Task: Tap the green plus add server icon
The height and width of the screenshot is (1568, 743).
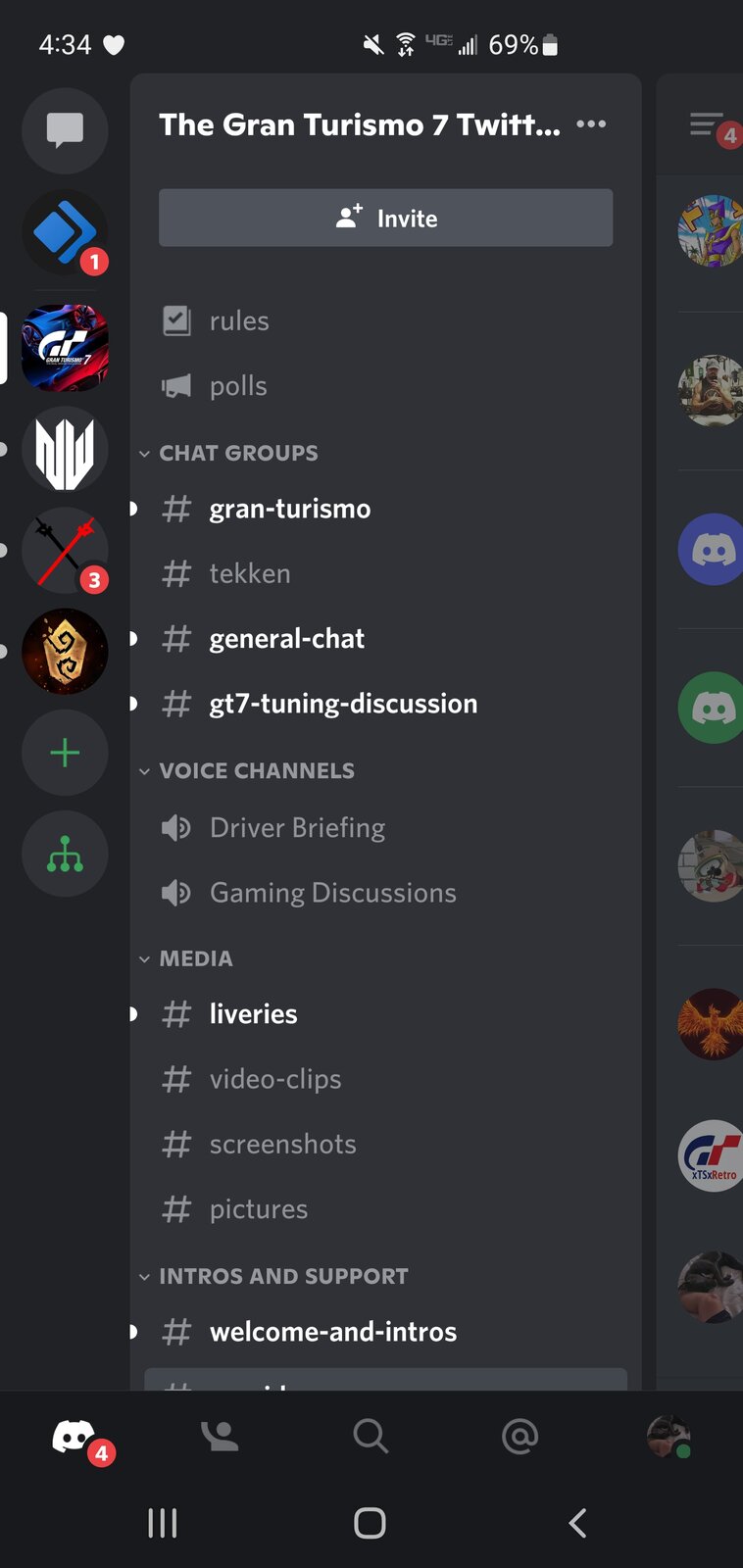Action: (x=65, y=753)
